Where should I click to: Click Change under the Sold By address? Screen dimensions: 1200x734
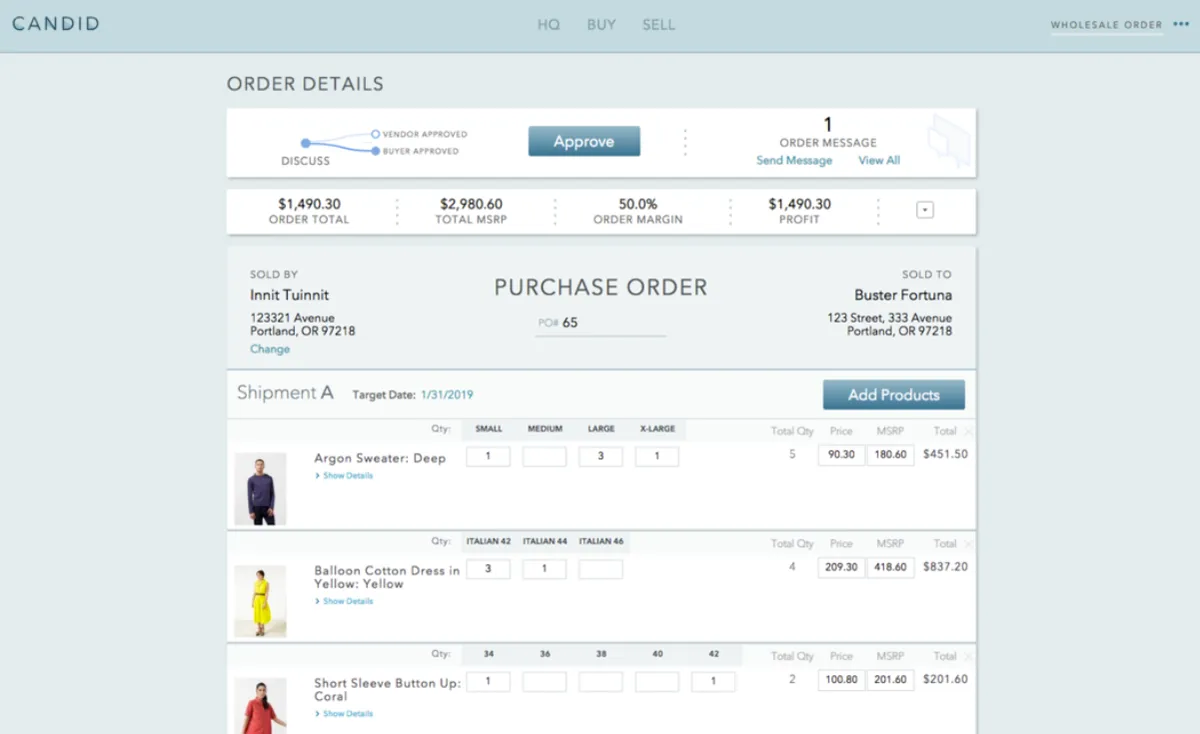(x=270, y=349)
